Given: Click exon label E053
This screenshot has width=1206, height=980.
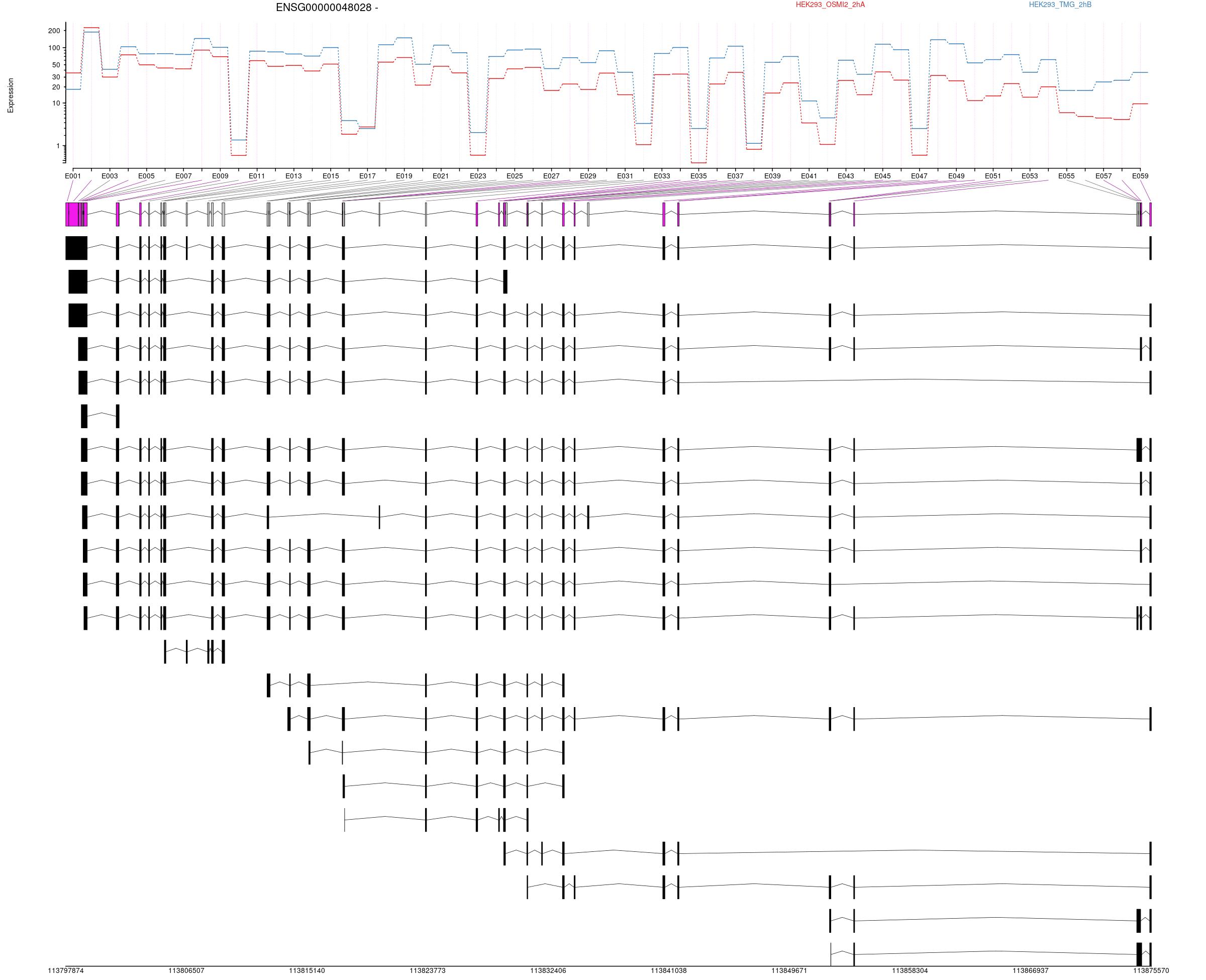Looking at the screenshot, I should pos(1030,176).
